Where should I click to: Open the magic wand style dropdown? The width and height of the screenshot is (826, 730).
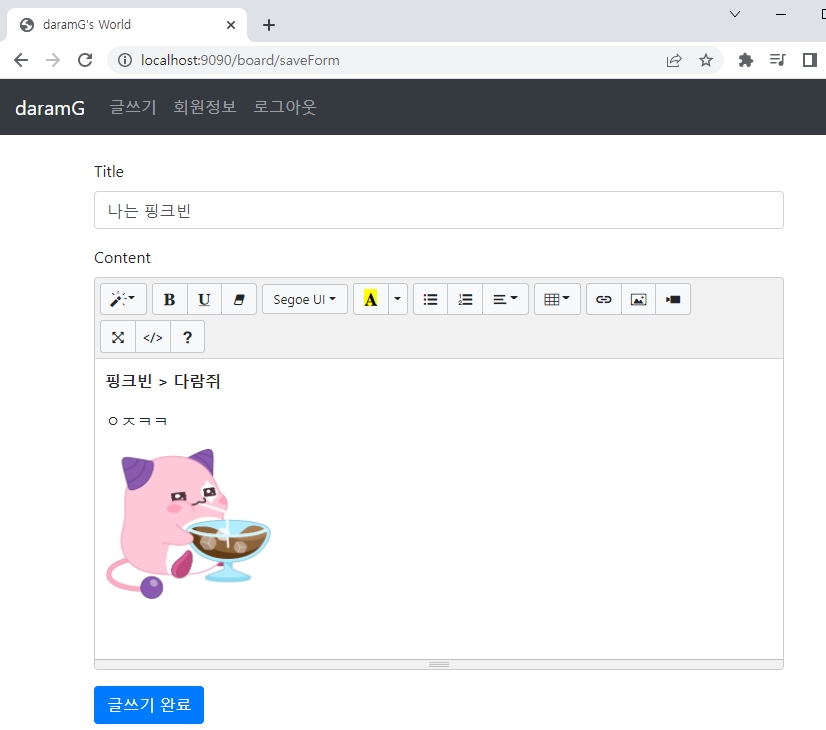(x=123, y=299)
